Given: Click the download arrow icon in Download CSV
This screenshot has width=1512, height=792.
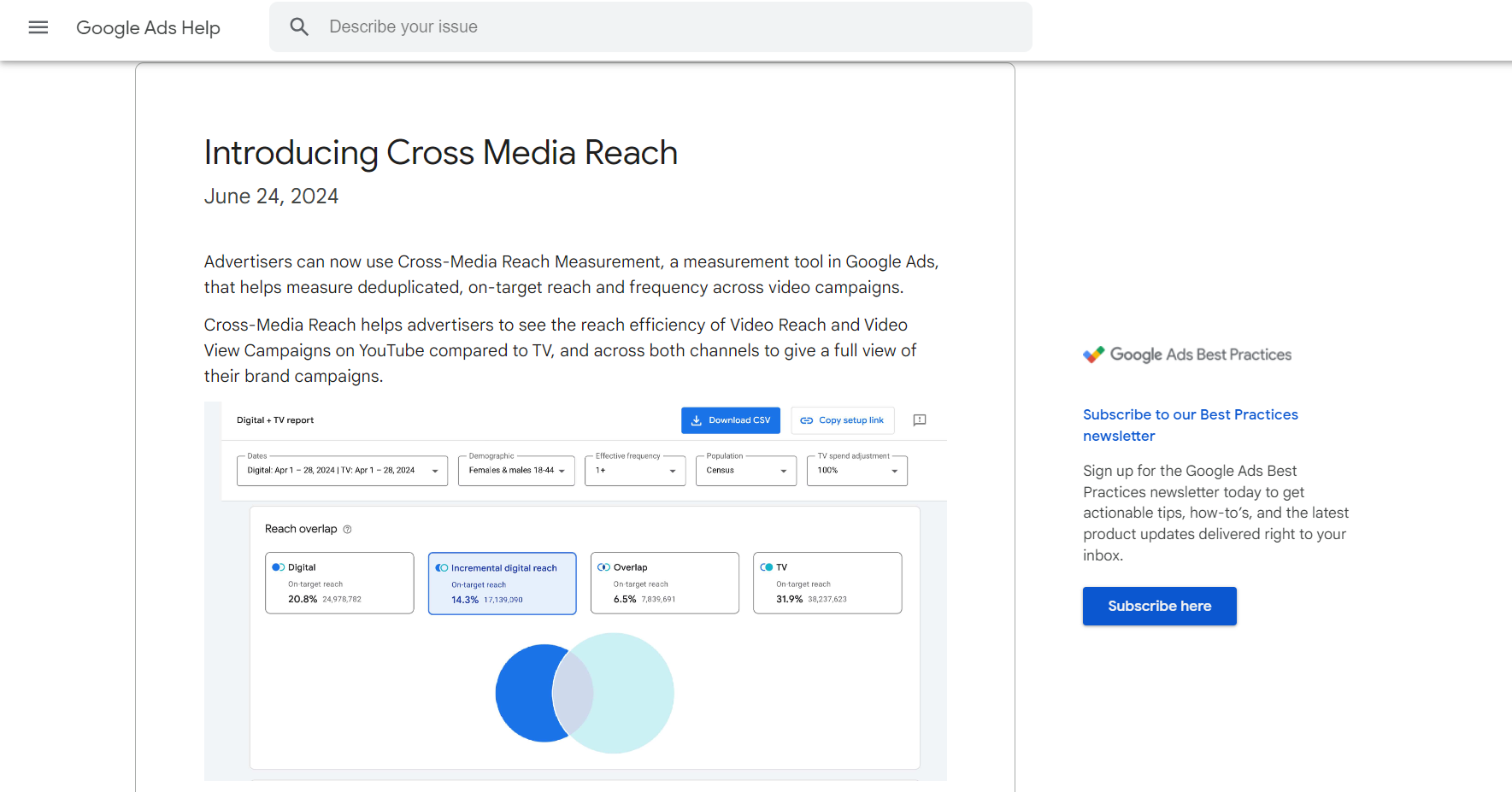Looking at the screenshot, I should click(697, 420).
